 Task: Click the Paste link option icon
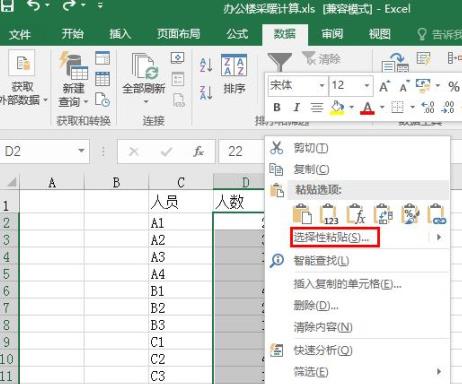pyautogui.click(x=437, y=214)
